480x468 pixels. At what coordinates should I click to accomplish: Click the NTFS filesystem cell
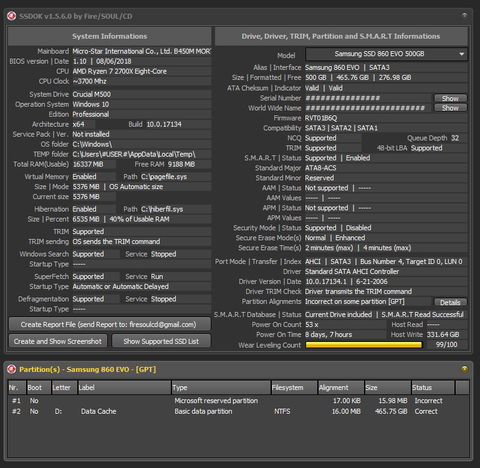click(x=282, y=411)
